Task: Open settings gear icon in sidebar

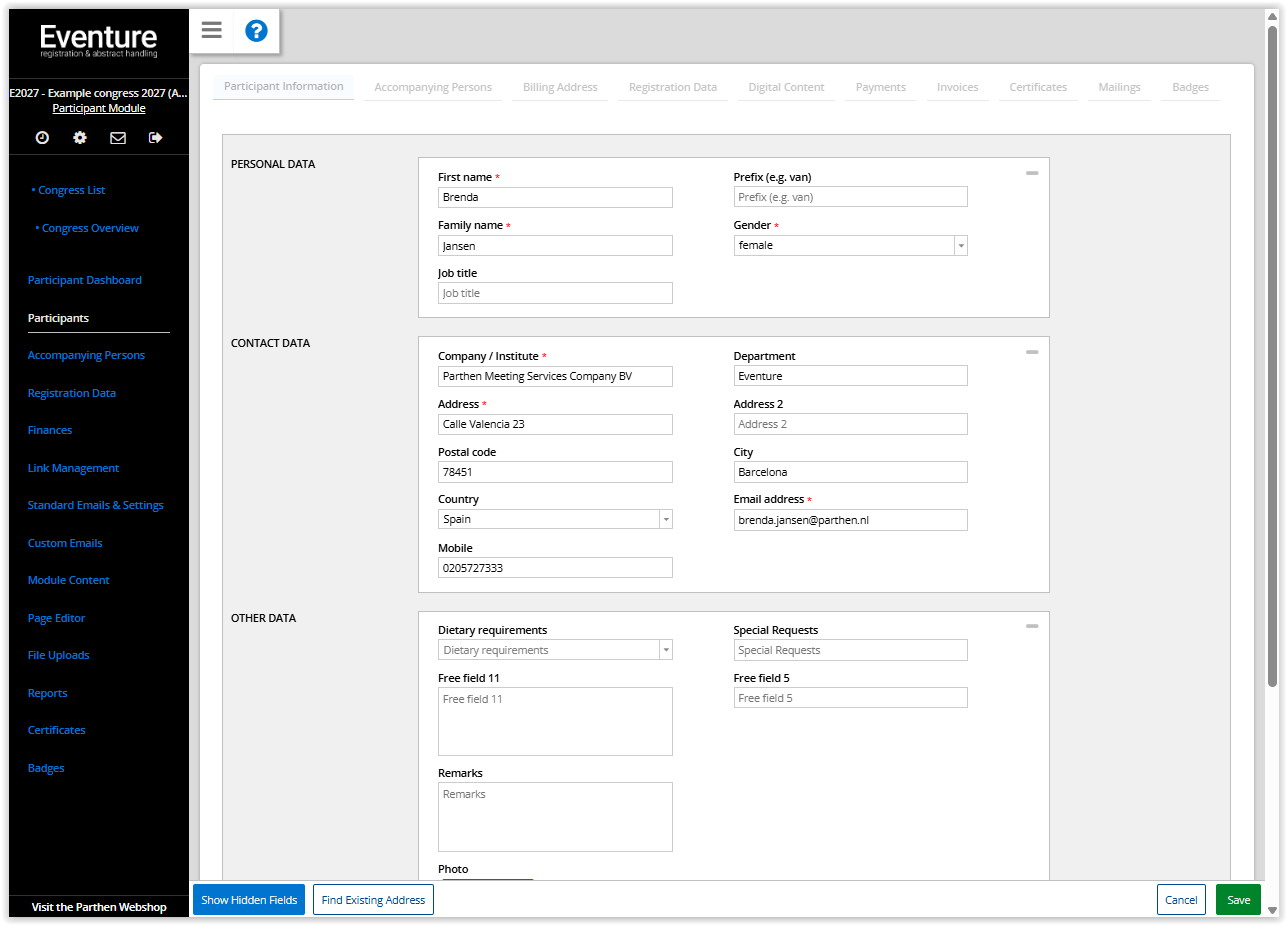Action: click(80, 138)
